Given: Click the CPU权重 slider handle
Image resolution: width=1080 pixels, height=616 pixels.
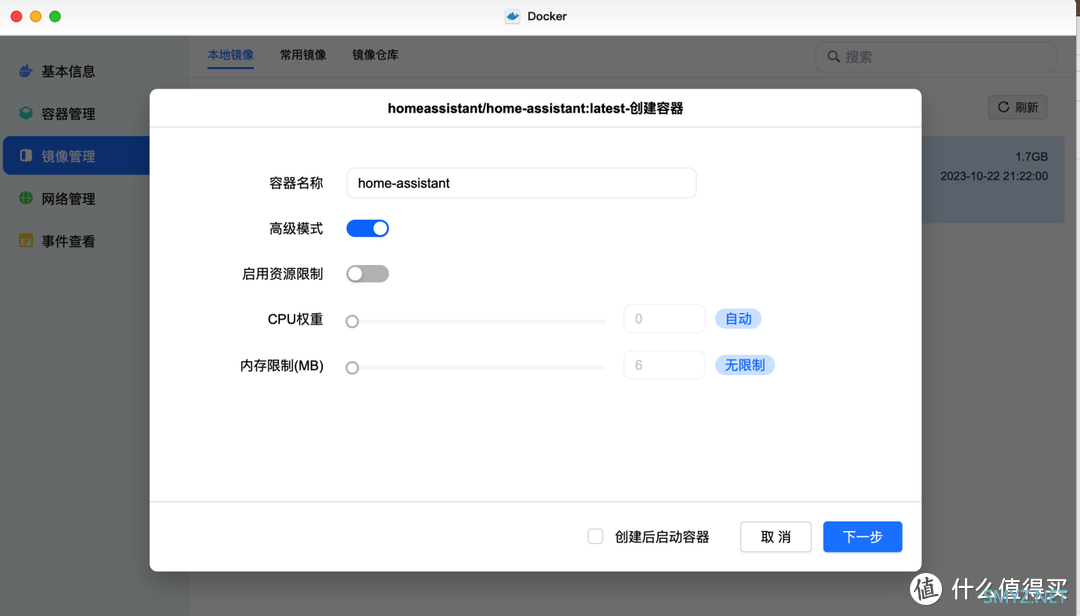Looking at the screenshot, I should click(x=352, y=321).
